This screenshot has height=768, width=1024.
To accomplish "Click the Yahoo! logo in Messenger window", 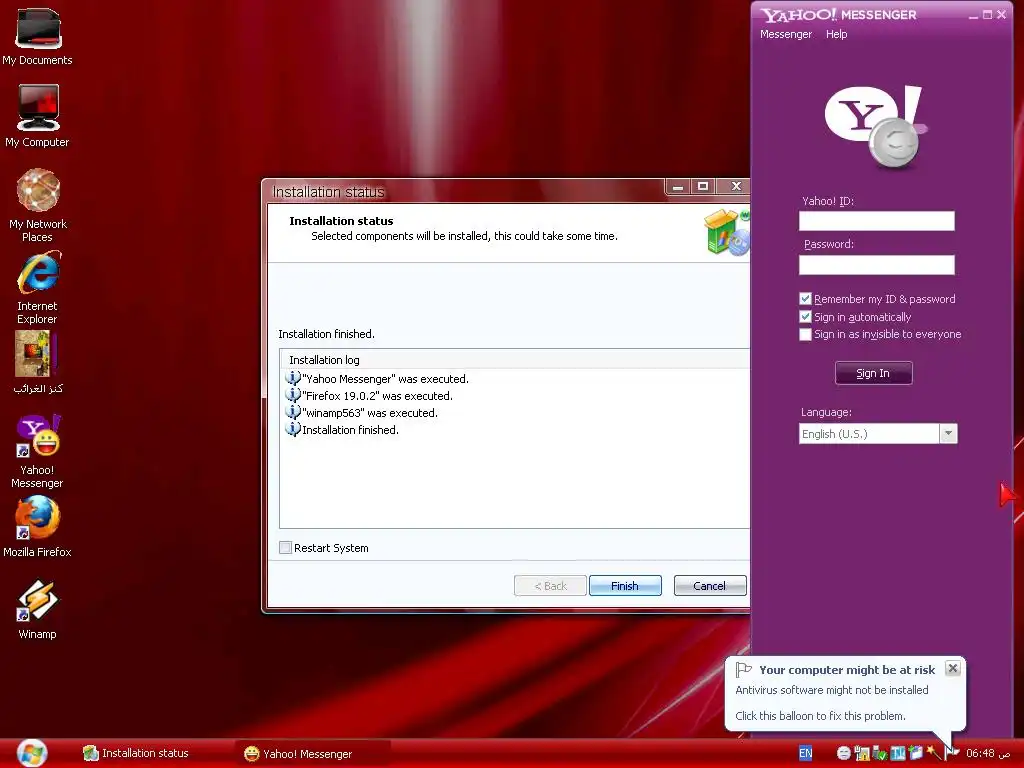I will coord(876,126).
